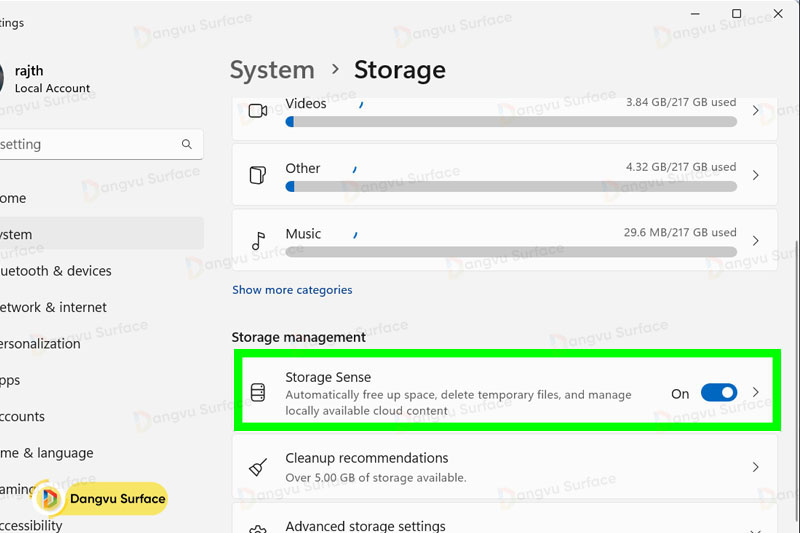
Task: Maximize the Settings window
Action: coord(737,14)
